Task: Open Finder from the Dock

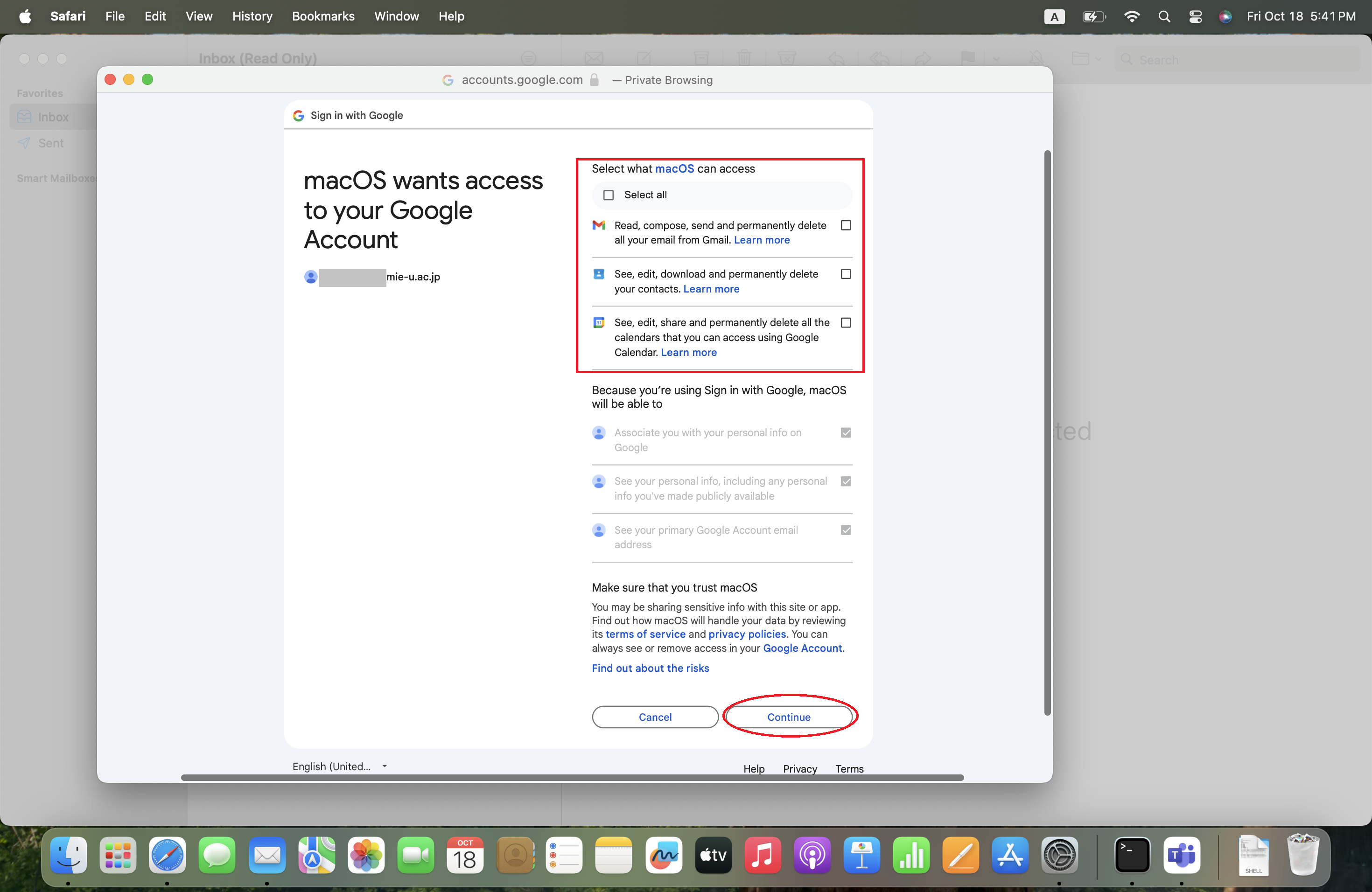Action: pyautogui.click(x=69, y=855)
